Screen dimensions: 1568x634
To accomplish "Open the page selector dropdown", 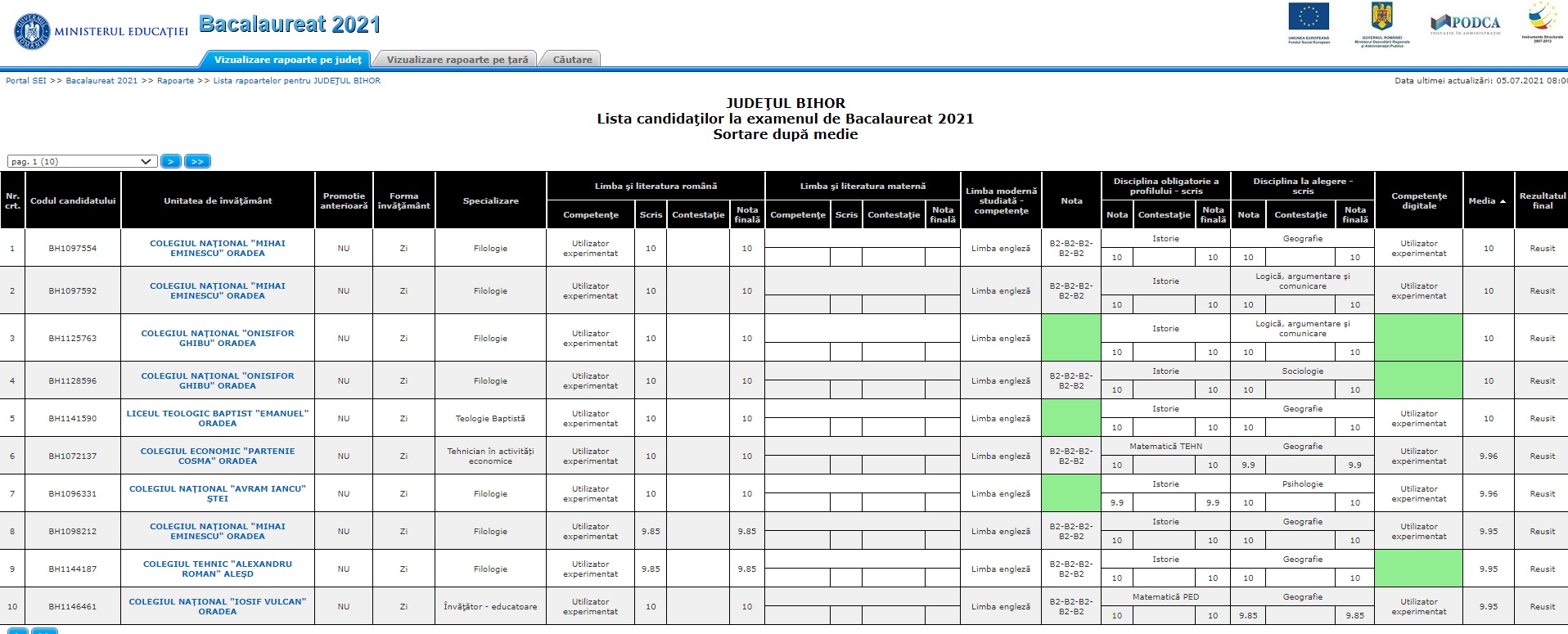I will pyautogui.click(x=82, y=161).
